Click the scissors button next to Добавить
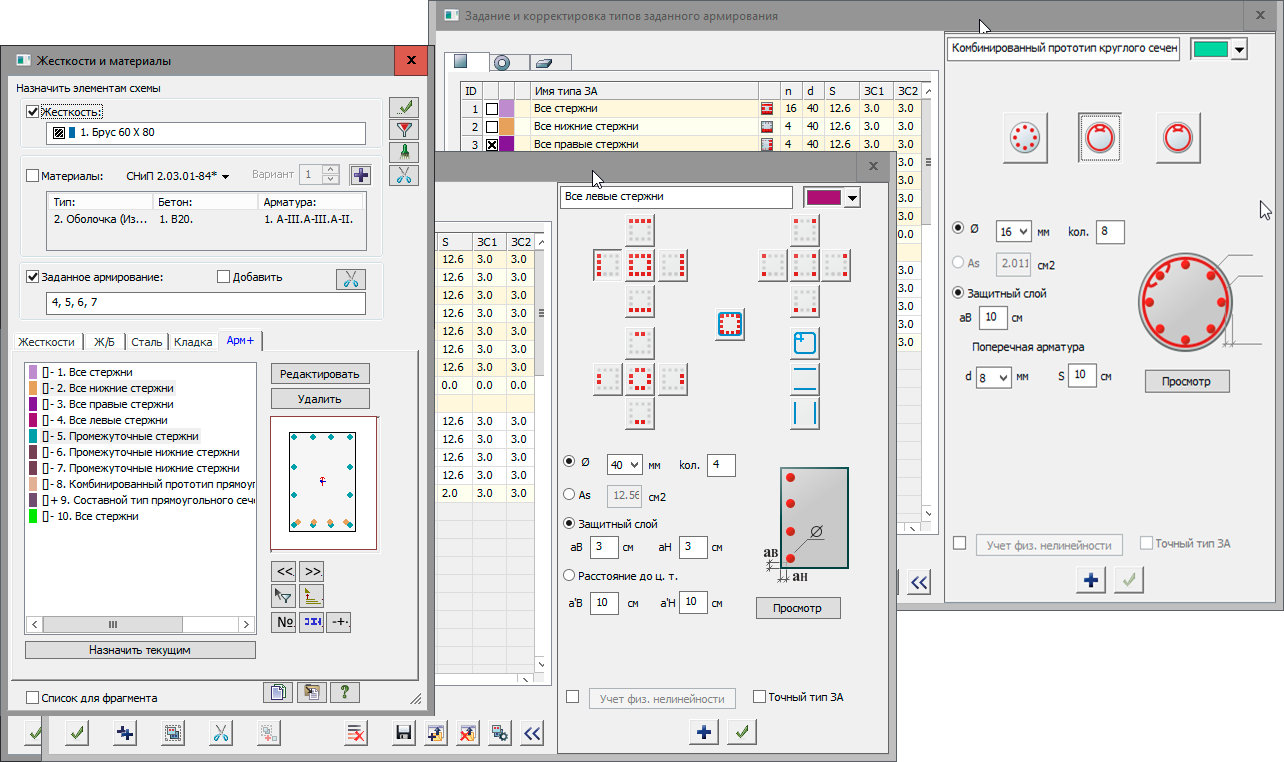Image resolution: width=1284 pixels, height=762 pixels. pos(351,279)
